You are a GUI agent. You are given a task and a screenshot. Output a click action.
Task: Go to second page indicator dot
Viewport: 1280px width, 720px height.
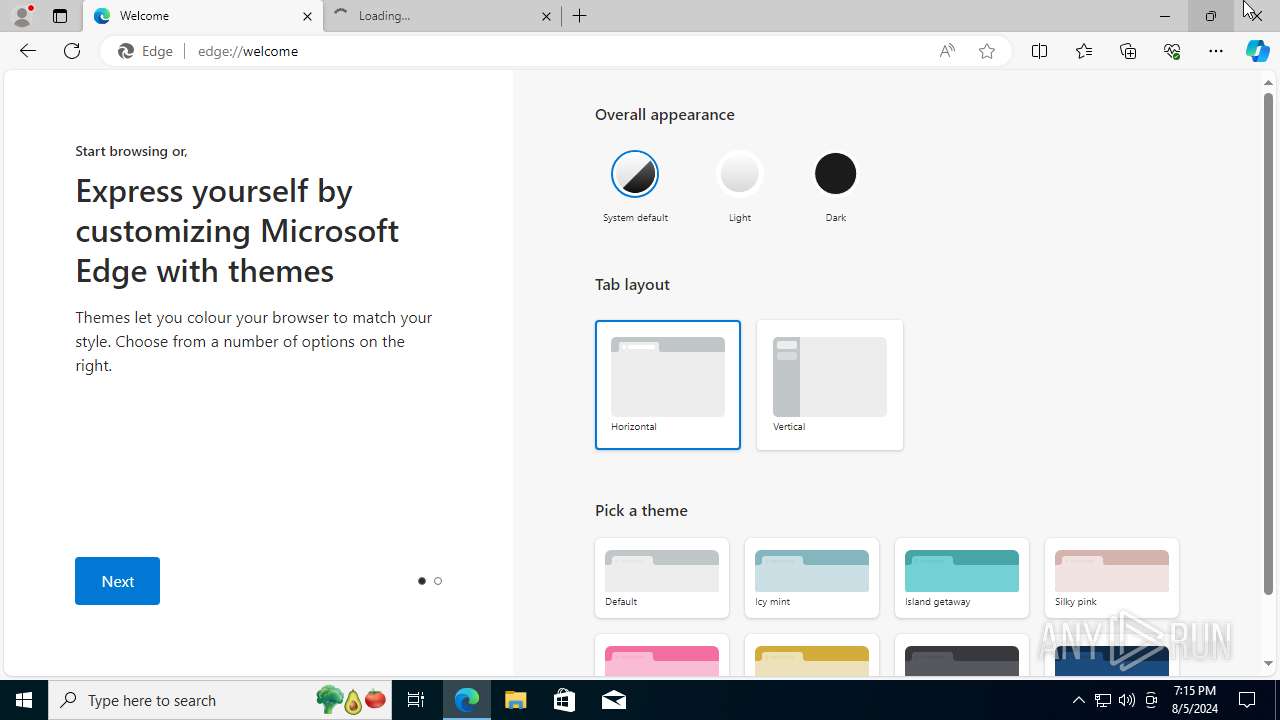(x=438, y=581)
